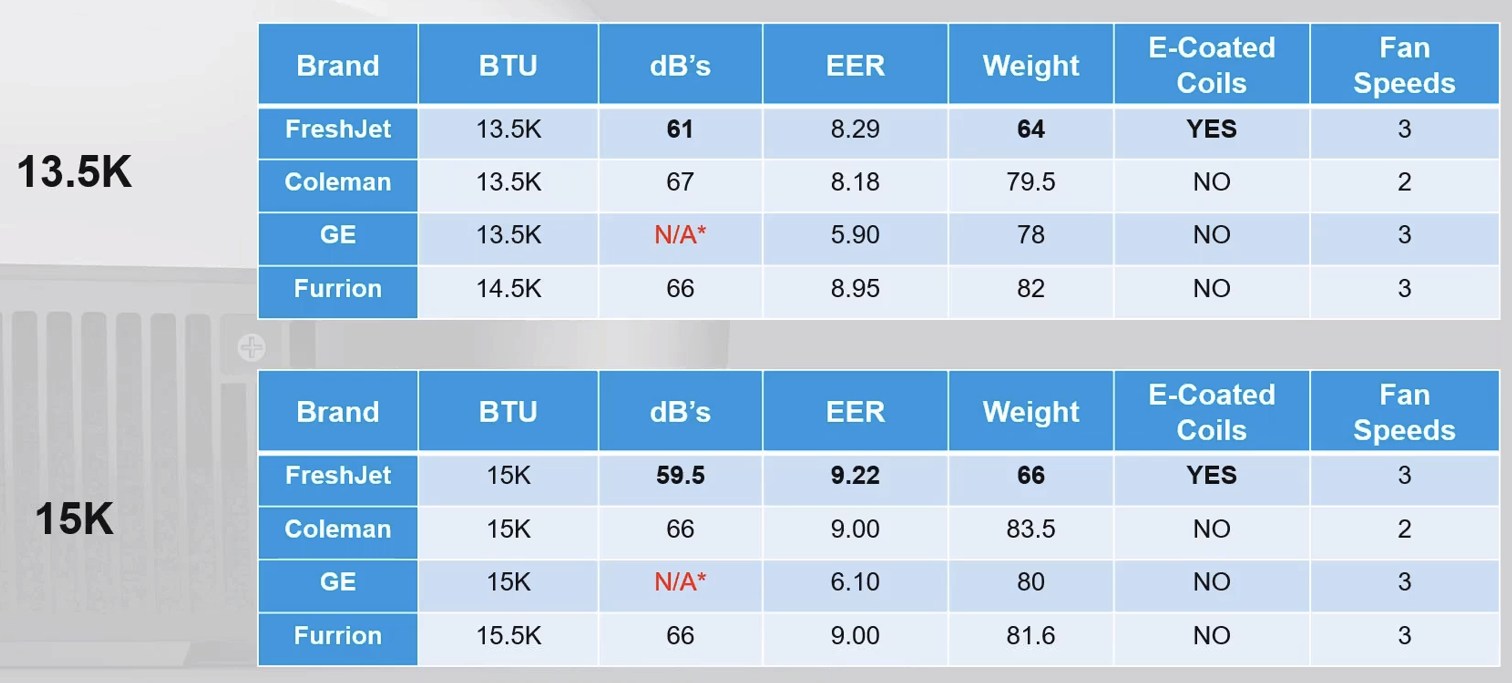
Task: Select FreshJet's bold 61 dB value
Action: click(x=680, y=129)
